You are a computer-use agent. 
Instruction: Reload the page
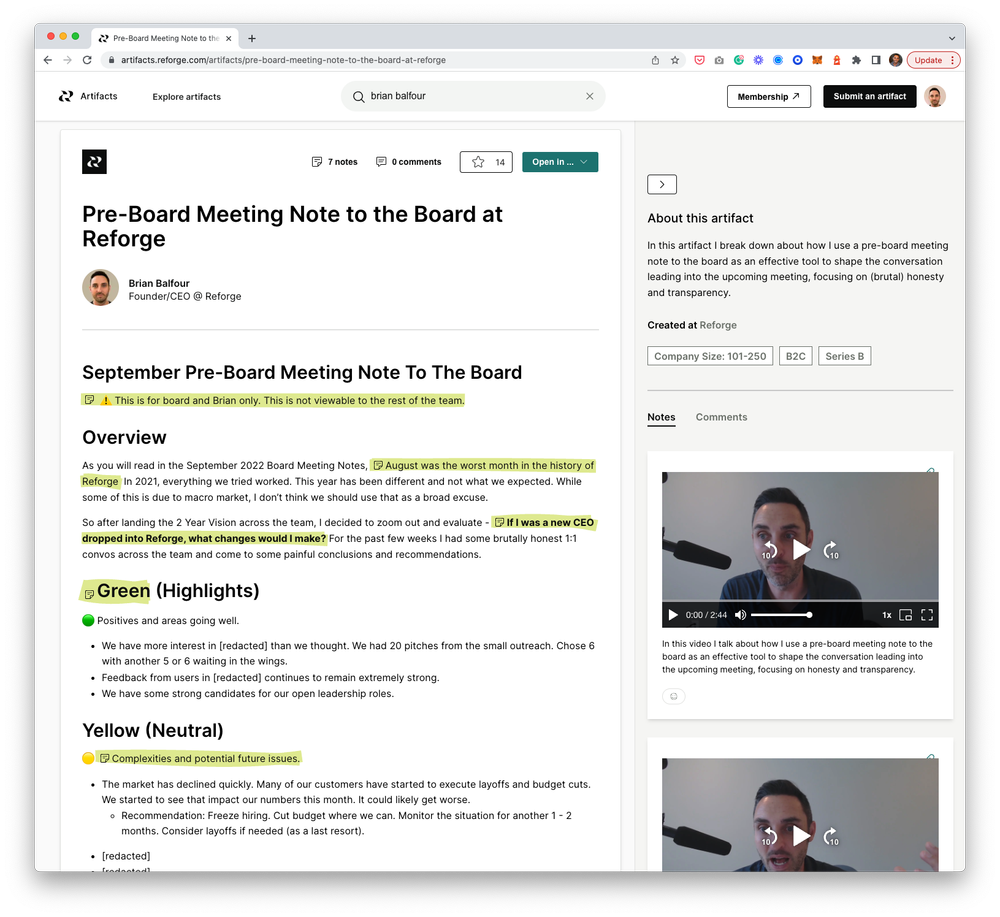pyautogui.click(x=87, y=60)
